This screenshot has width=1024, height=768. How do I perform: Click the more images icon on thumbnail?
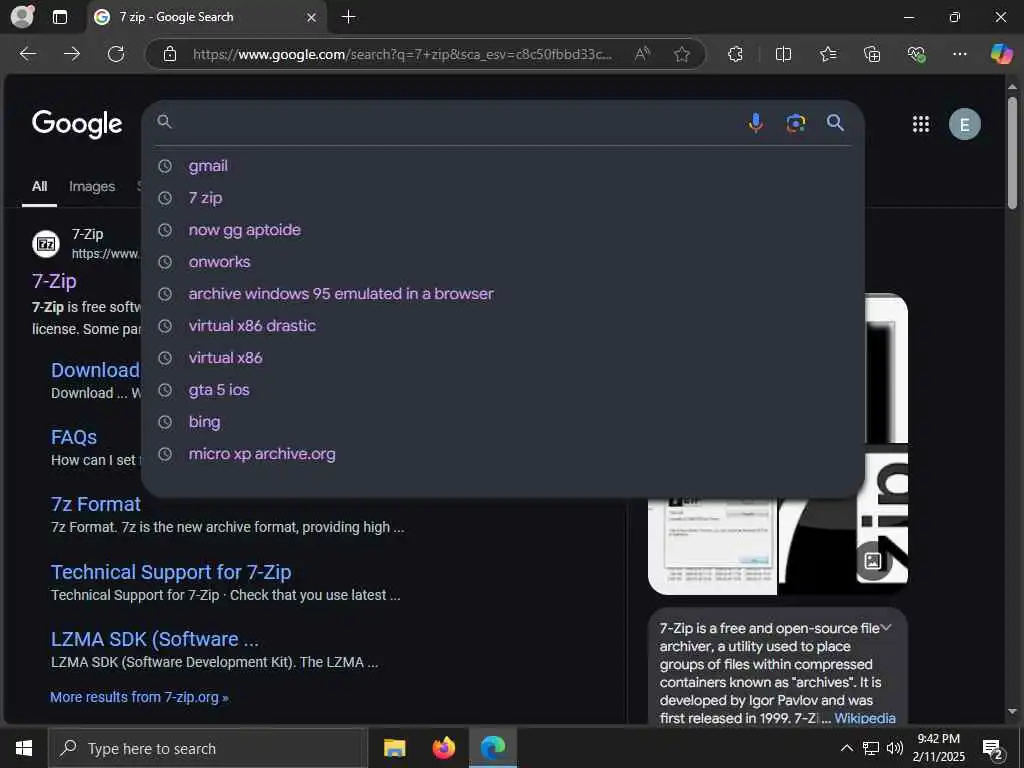[873, 560]
